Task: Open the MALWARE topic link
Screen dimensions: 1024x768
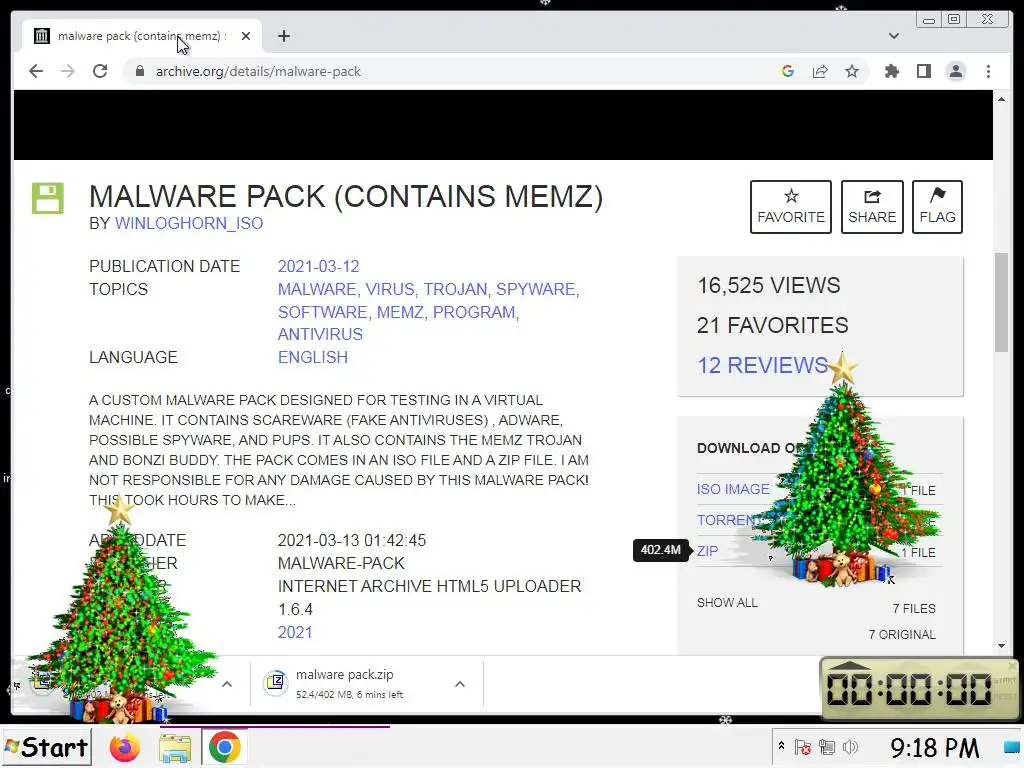Action: 317,289
